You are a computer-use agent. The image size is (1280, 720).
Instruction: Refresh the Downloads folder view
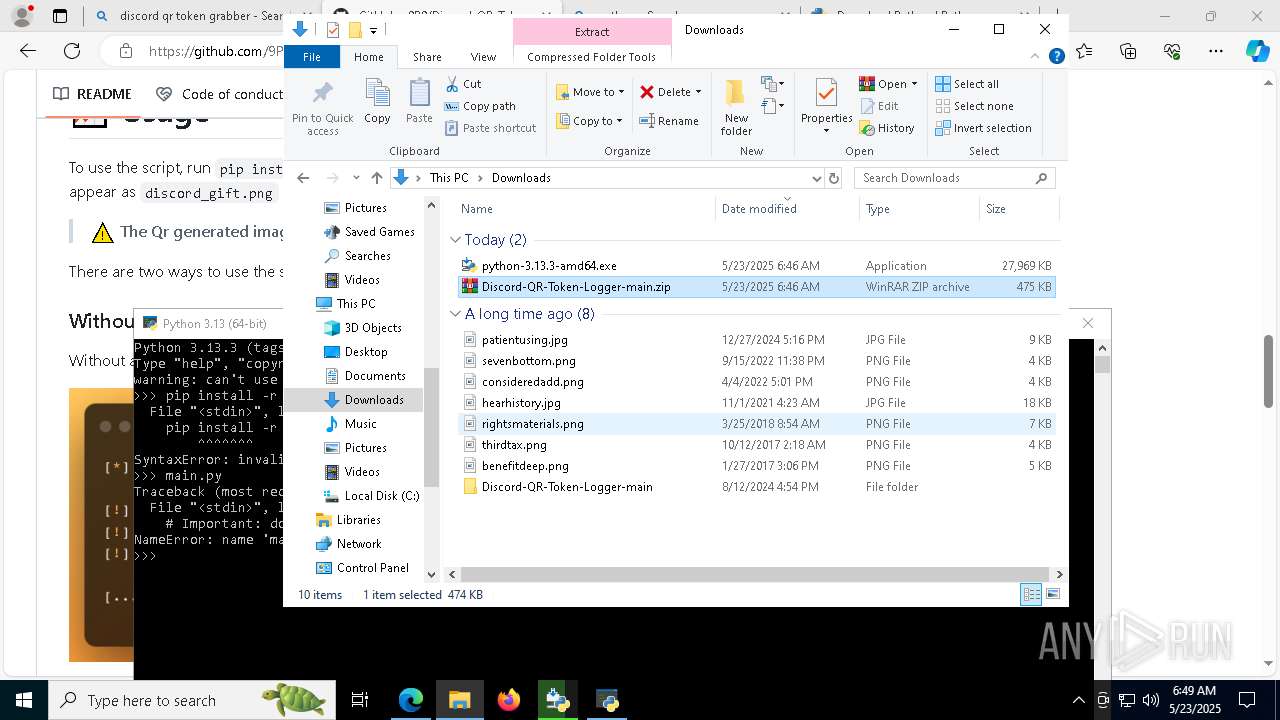(834, 178)
